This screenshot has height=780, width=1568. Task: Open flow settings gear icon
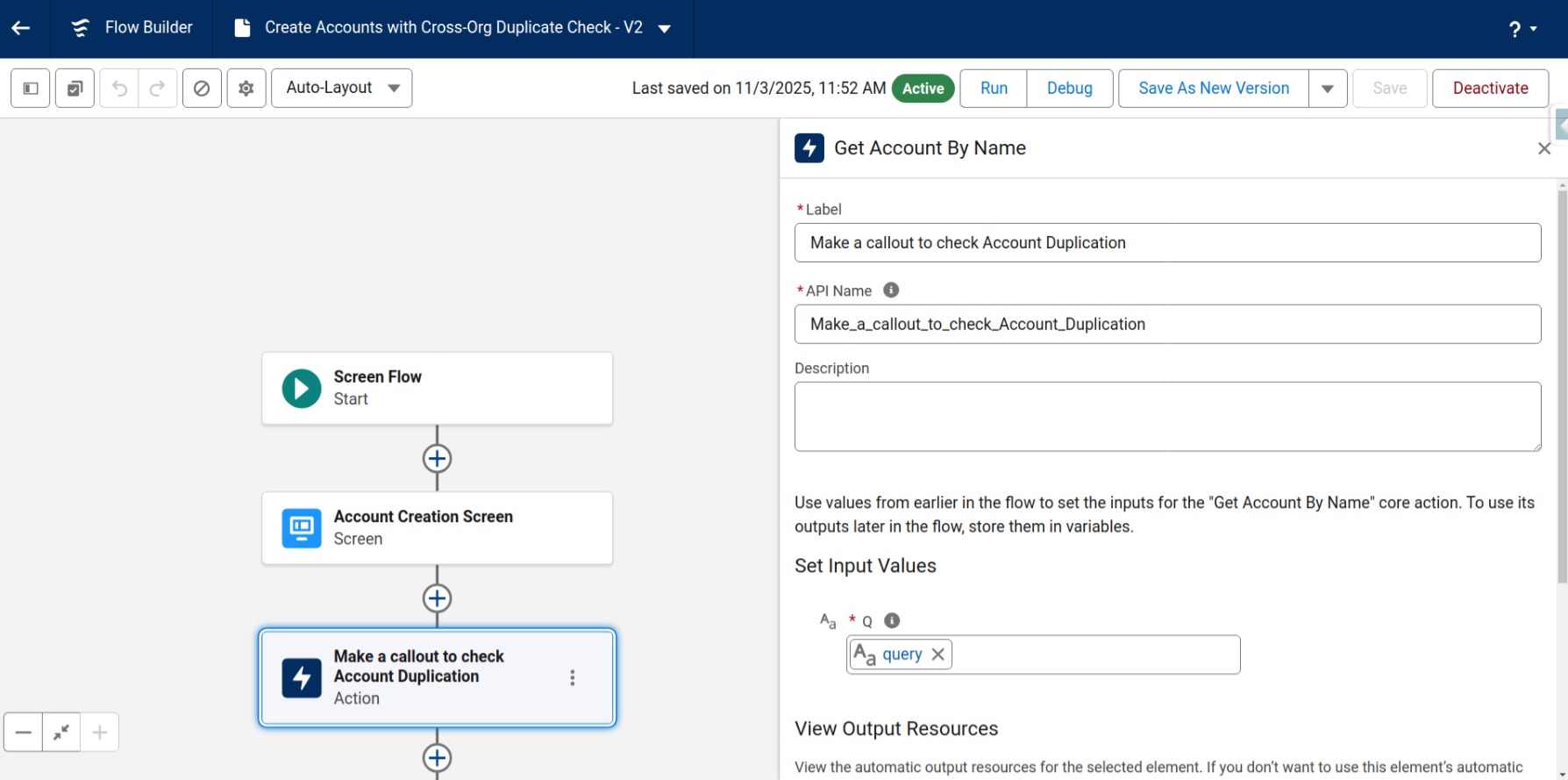(x=246, y=89)
